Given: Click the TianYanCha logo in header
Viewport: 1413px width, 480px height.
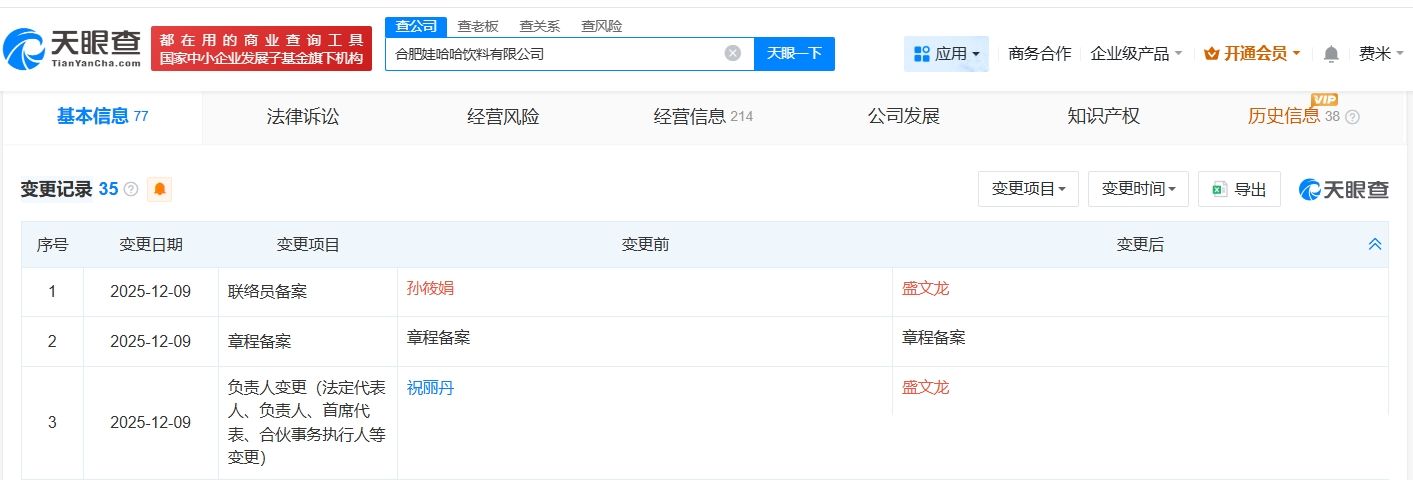Looking at the screenshot, I should 72,48.
